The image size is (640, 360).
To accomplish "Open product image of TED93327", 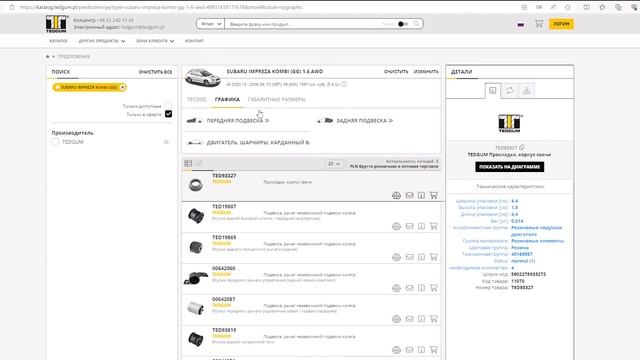I will click(x=196, y=185).
